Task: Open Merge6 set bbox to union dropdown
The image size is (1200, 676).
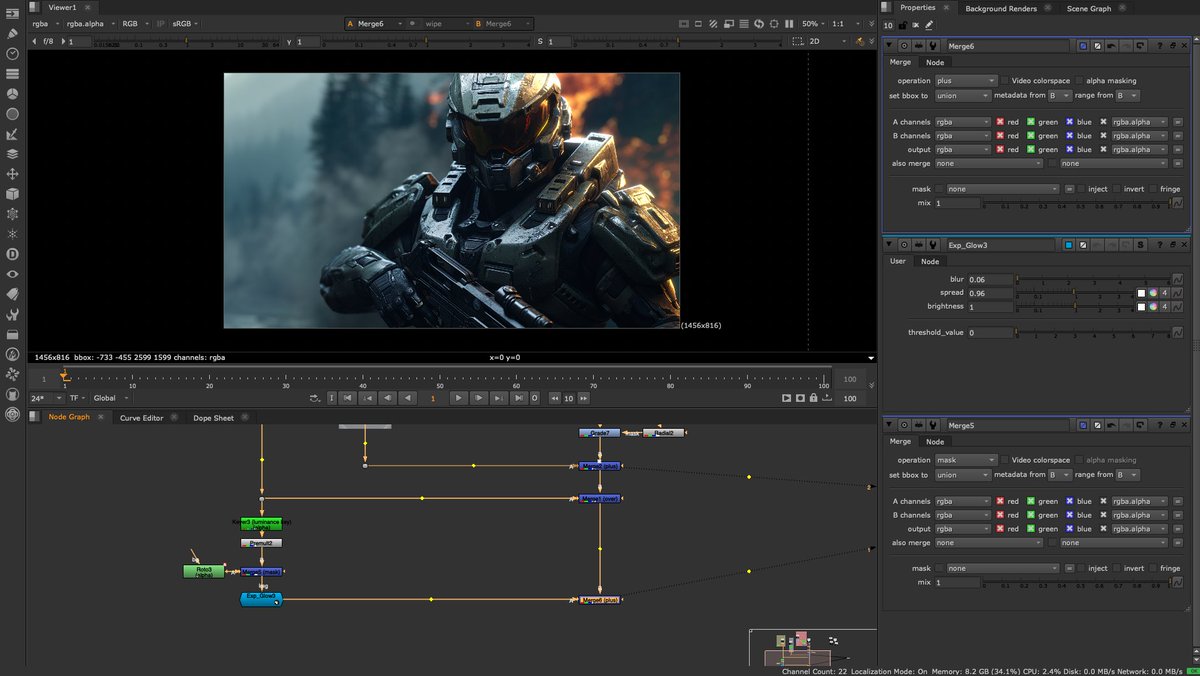Action: (965, 95)
